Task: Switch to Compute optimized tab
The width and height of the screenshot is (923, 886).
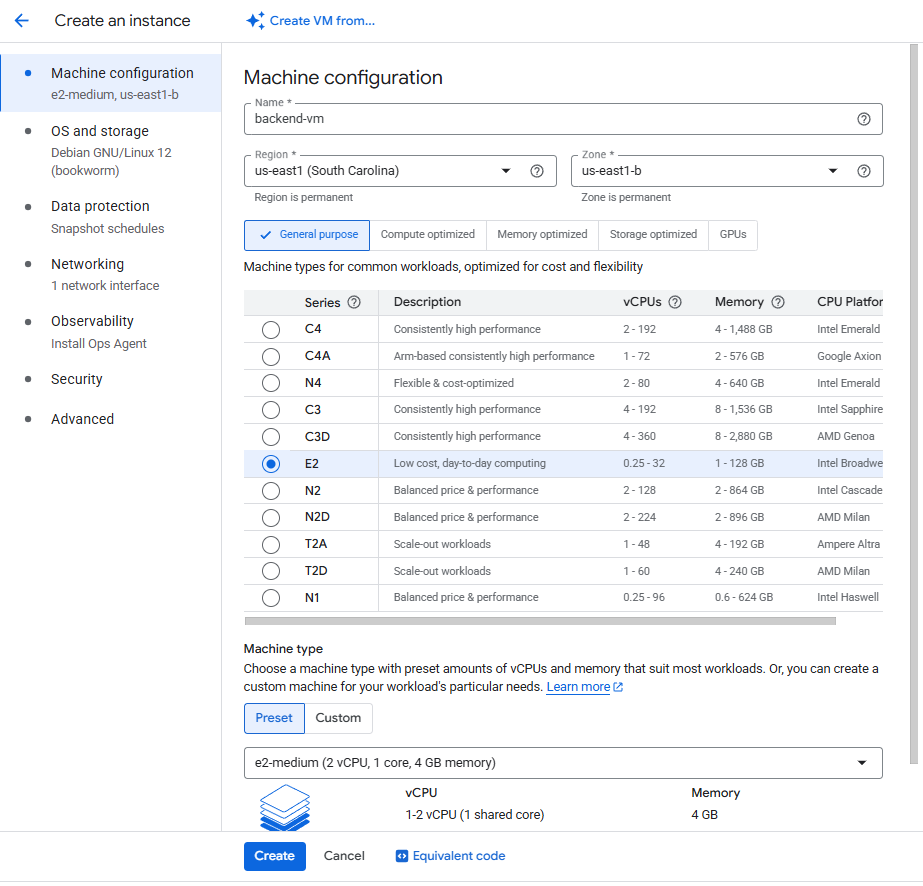Action: pos(428,235)
